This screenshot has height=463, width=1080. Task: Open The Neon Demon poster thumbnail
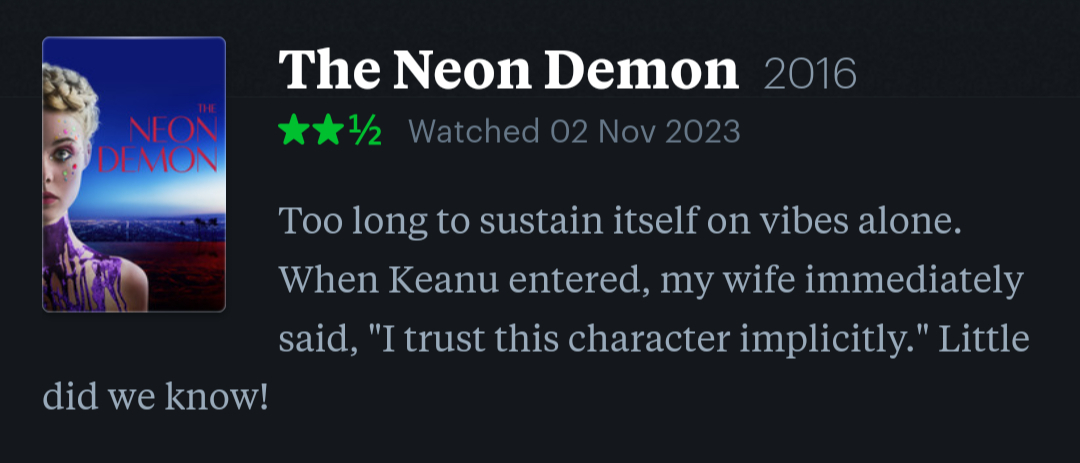[x=134, y=174]
